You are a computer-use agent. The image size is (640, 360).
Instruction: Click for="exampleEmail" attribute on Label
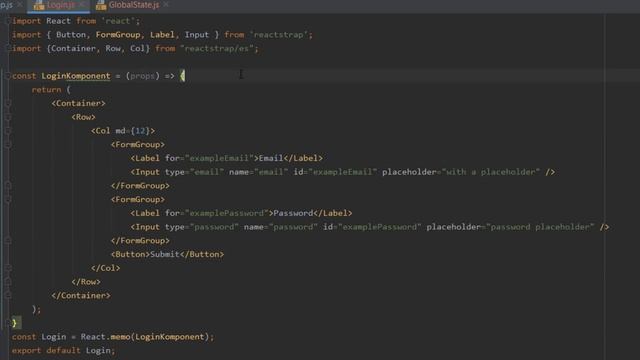pyautogui.click(x=209, y=158)
